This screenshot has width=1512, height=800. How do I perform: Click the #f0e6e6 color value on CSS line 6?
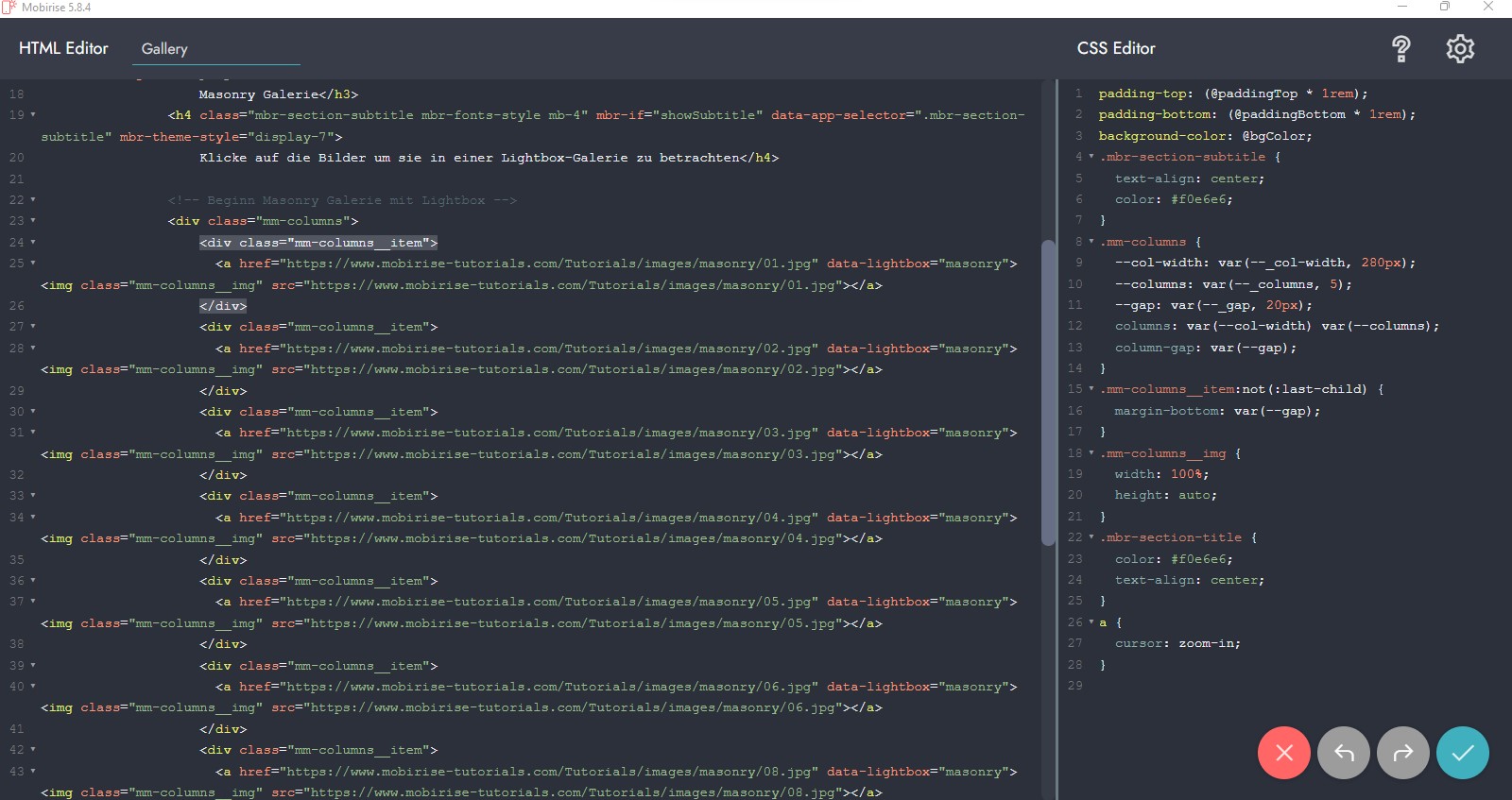click(1201, 199)
